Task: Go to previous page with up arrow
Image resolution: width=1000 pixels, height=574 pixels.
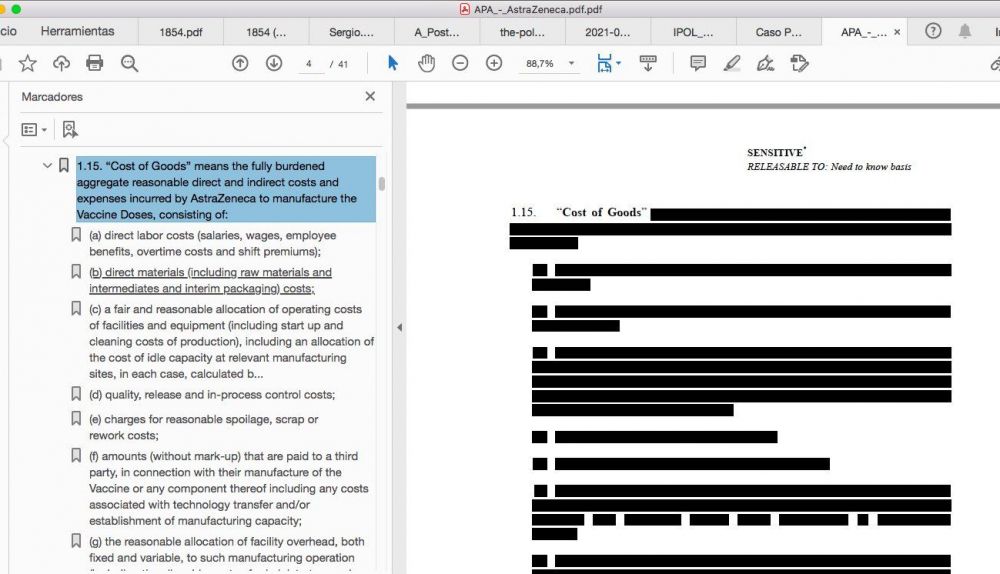Action: pyautogui.click(x=240, y=63)
